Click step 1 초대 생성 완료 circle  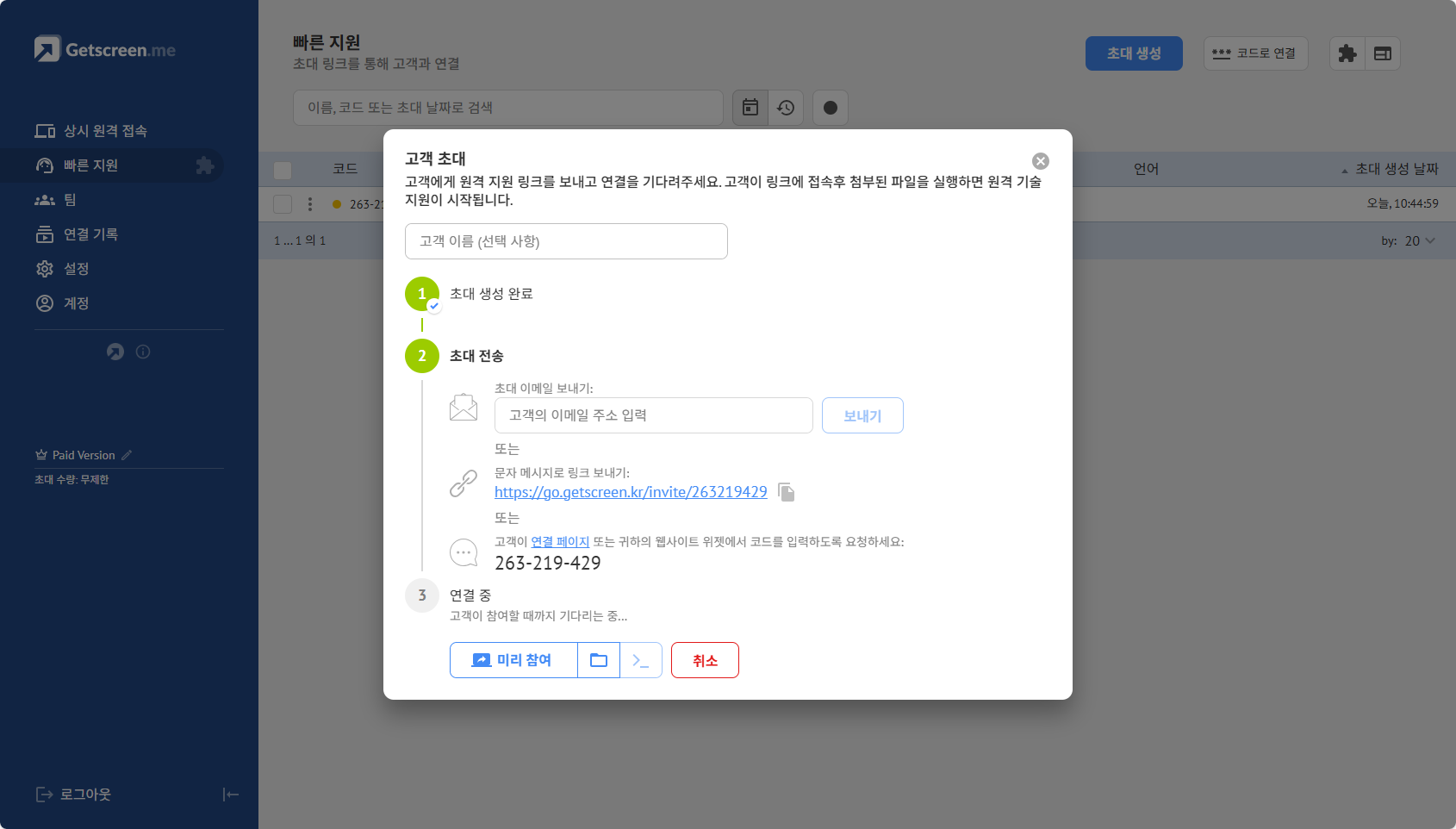(422, 294)
